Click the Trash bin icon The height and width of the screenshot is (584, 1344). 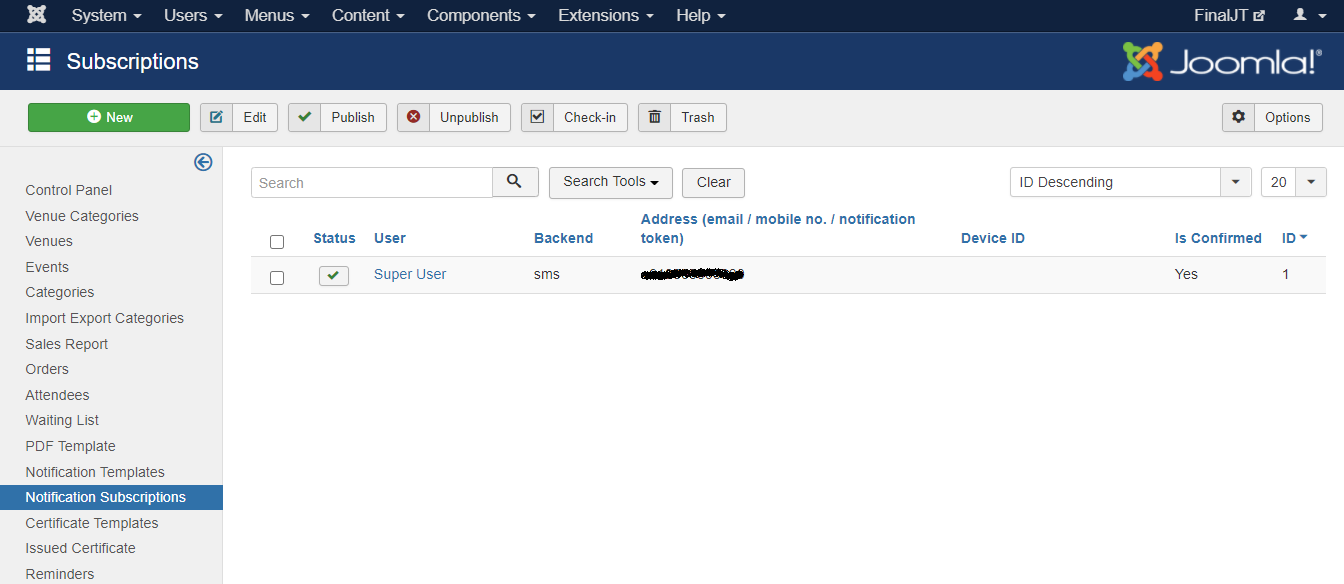pyautogui.click(x=654, y=117)
